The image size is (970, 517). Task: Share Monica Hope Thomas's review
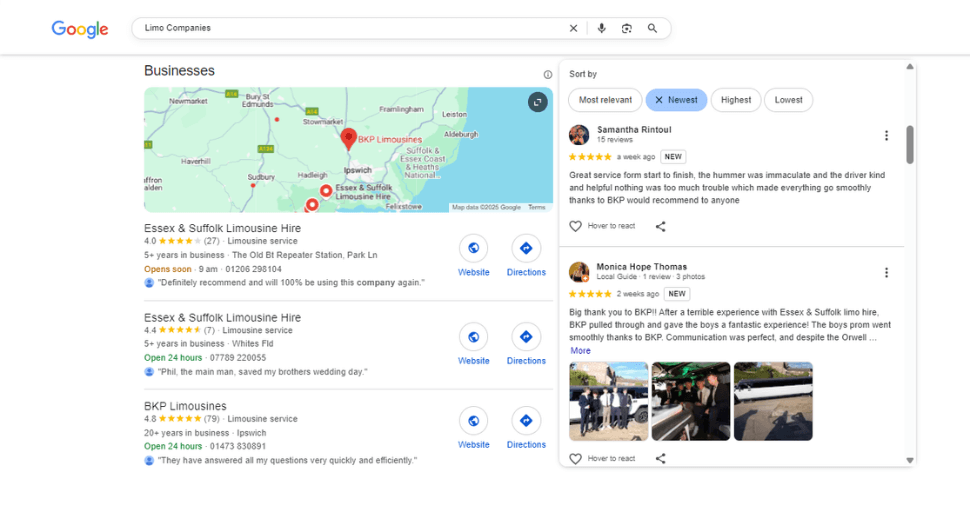661,459
